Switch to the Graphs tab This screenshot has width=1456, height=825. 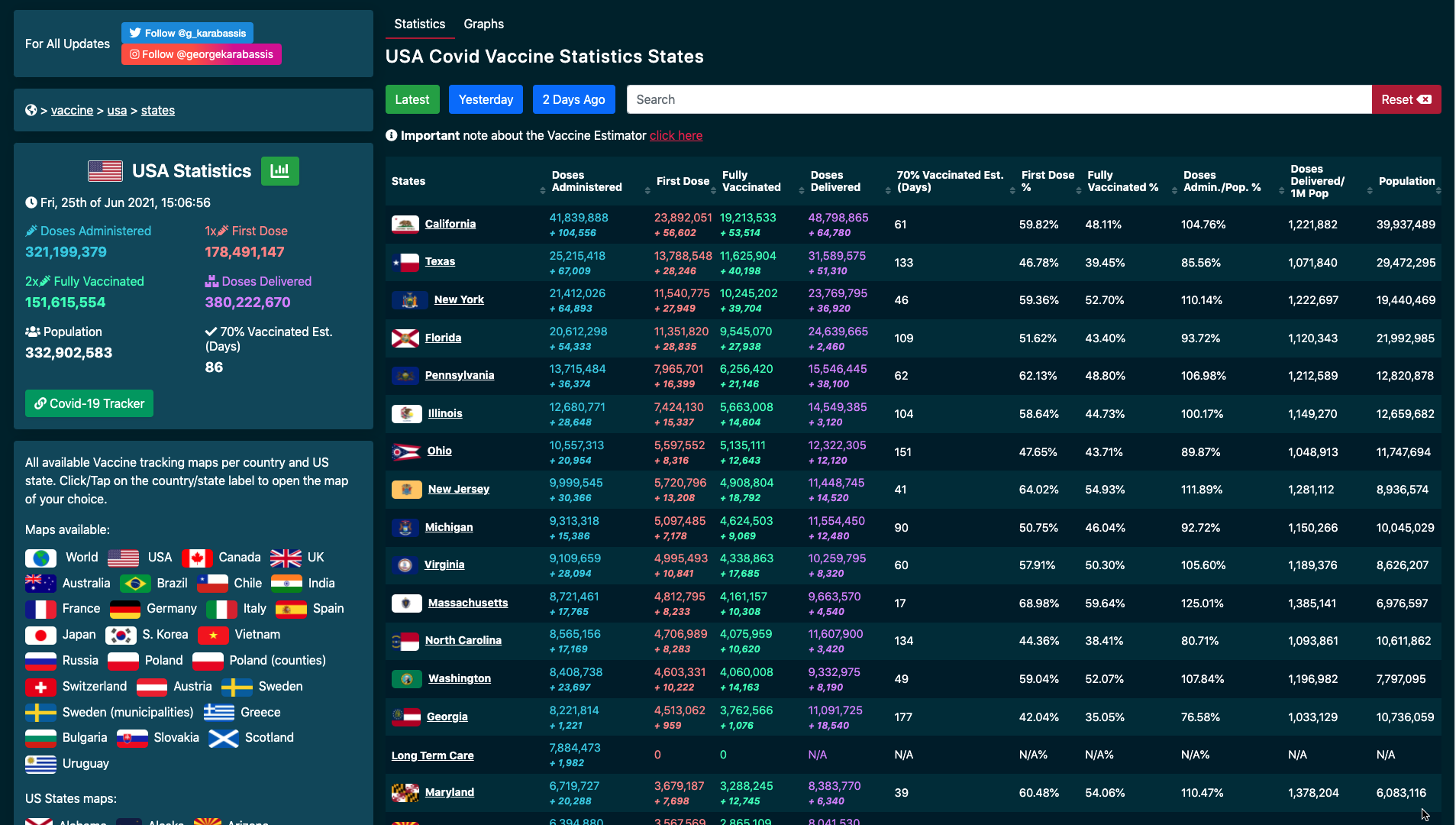click(484, 24)
